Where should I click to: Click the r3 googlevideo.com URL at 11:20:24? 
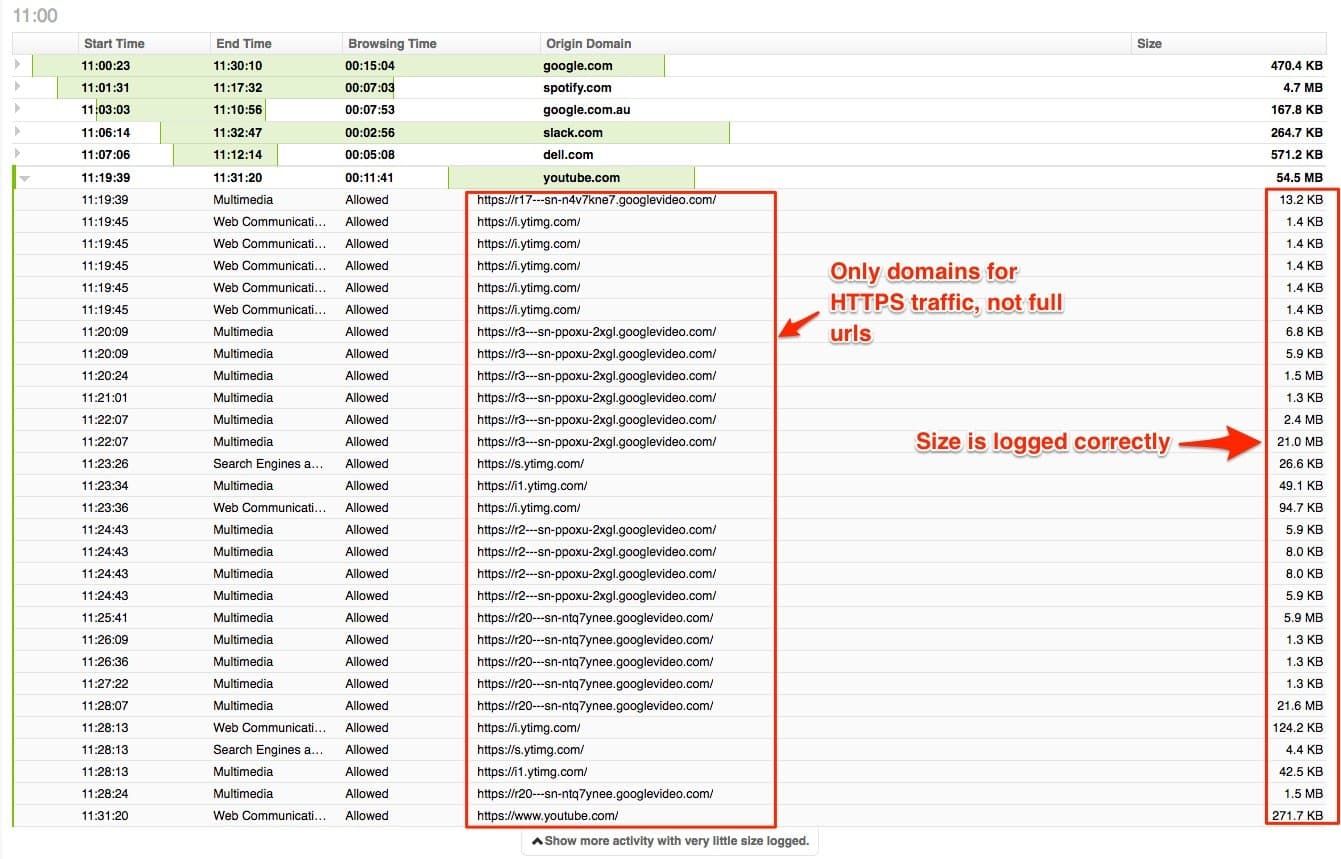coord(596,376)
